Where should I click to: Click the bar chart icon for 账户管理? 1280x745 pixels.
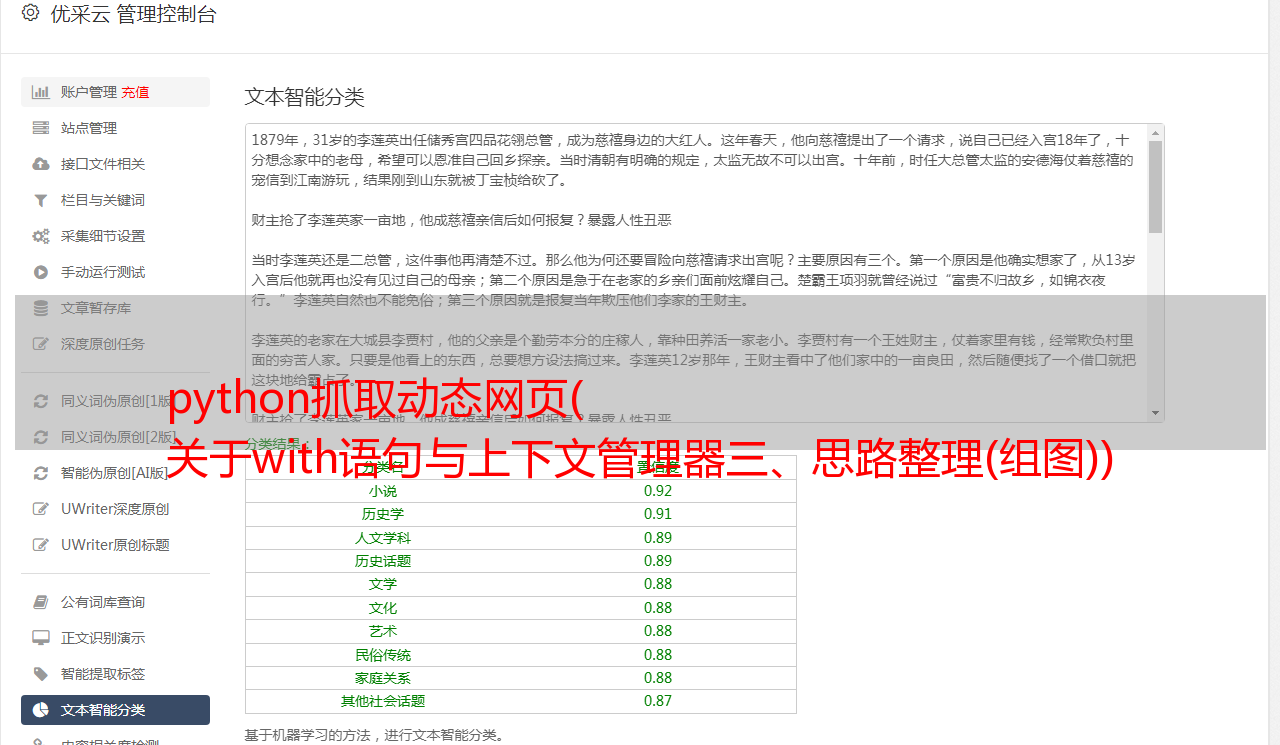(40, 92)
